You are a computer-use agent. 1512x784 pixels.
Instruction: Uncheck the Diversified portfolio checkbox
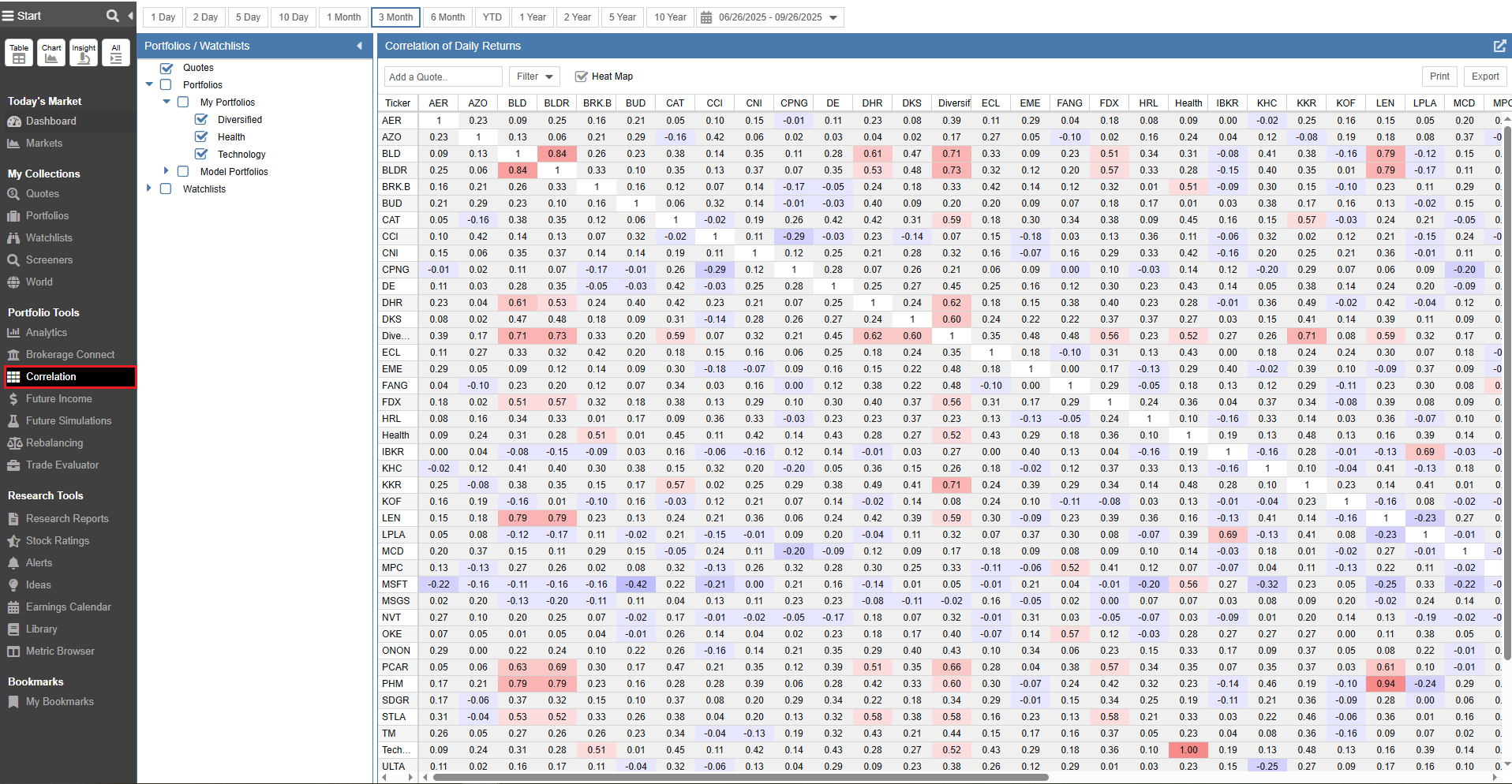click(201, 120)
